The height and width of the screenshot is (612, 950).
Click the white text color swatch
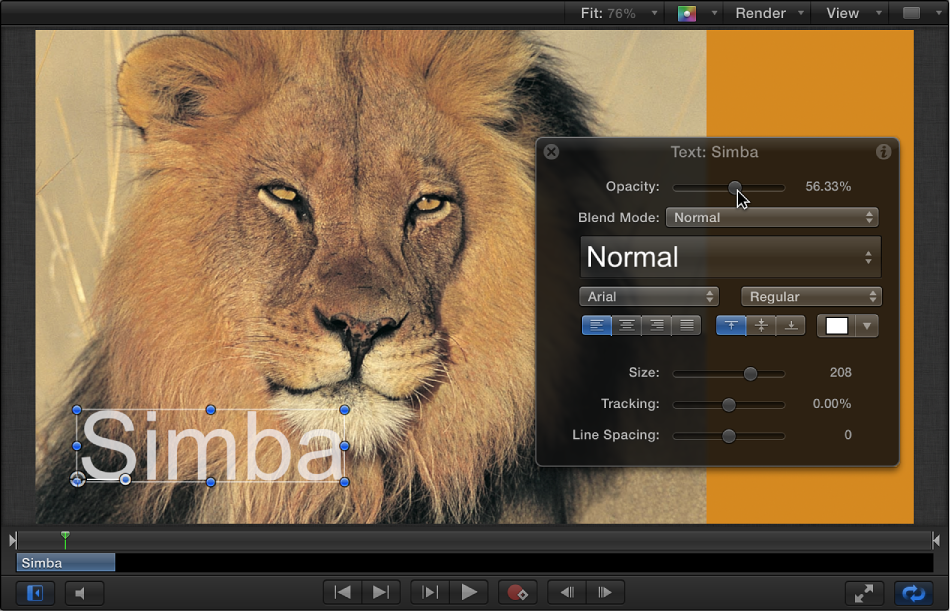(x=837, y=325)
